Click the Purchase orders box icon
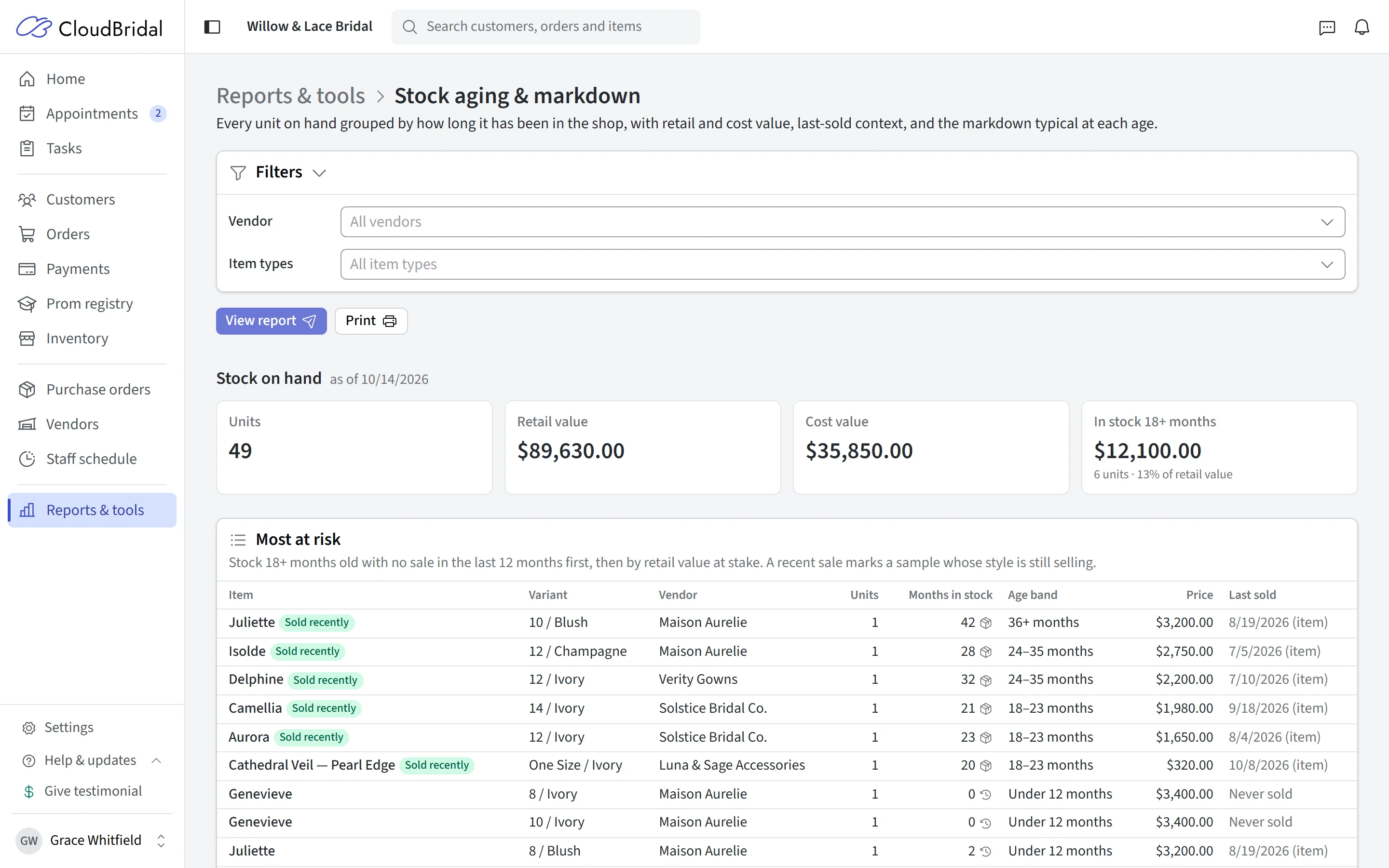 tap(27, 389)
